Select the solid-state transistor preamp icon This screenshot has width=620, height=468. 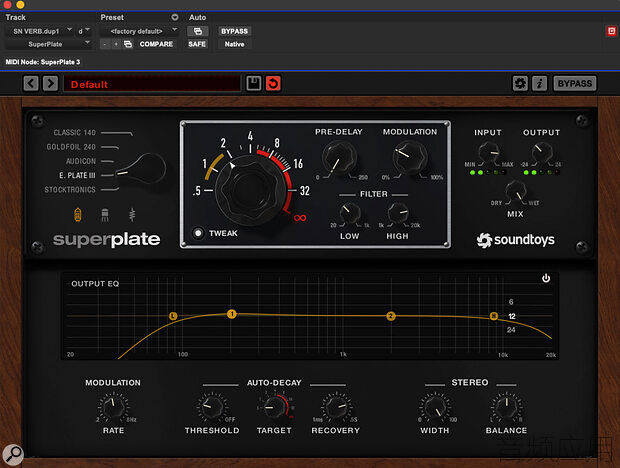pyautogui.click(x=105, y=215)
